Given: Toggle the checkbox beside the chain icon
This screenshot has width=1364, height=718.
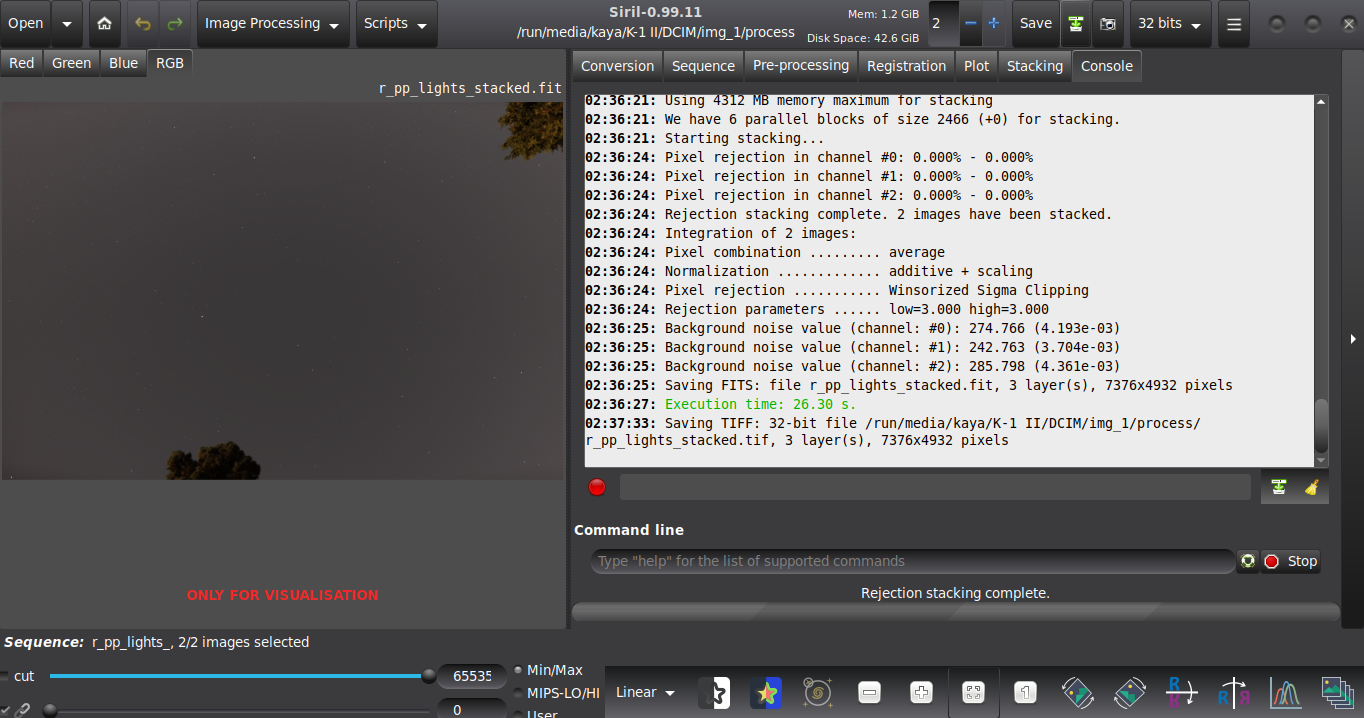Looking at the screenshot, I should coord(4,710).
